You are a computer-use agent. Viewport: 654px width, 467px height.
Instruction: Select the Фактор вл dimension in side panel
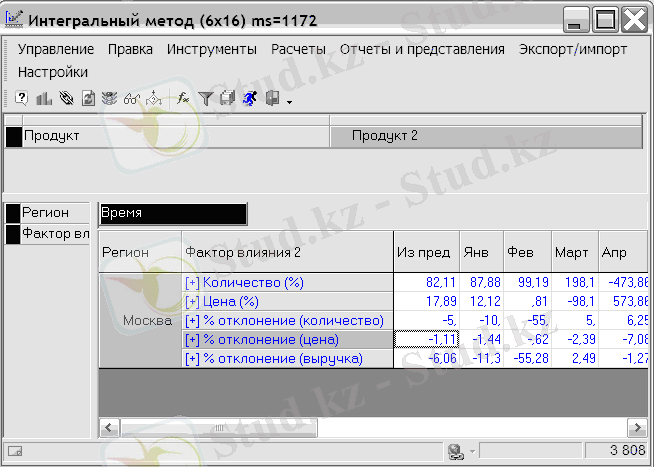55,234
